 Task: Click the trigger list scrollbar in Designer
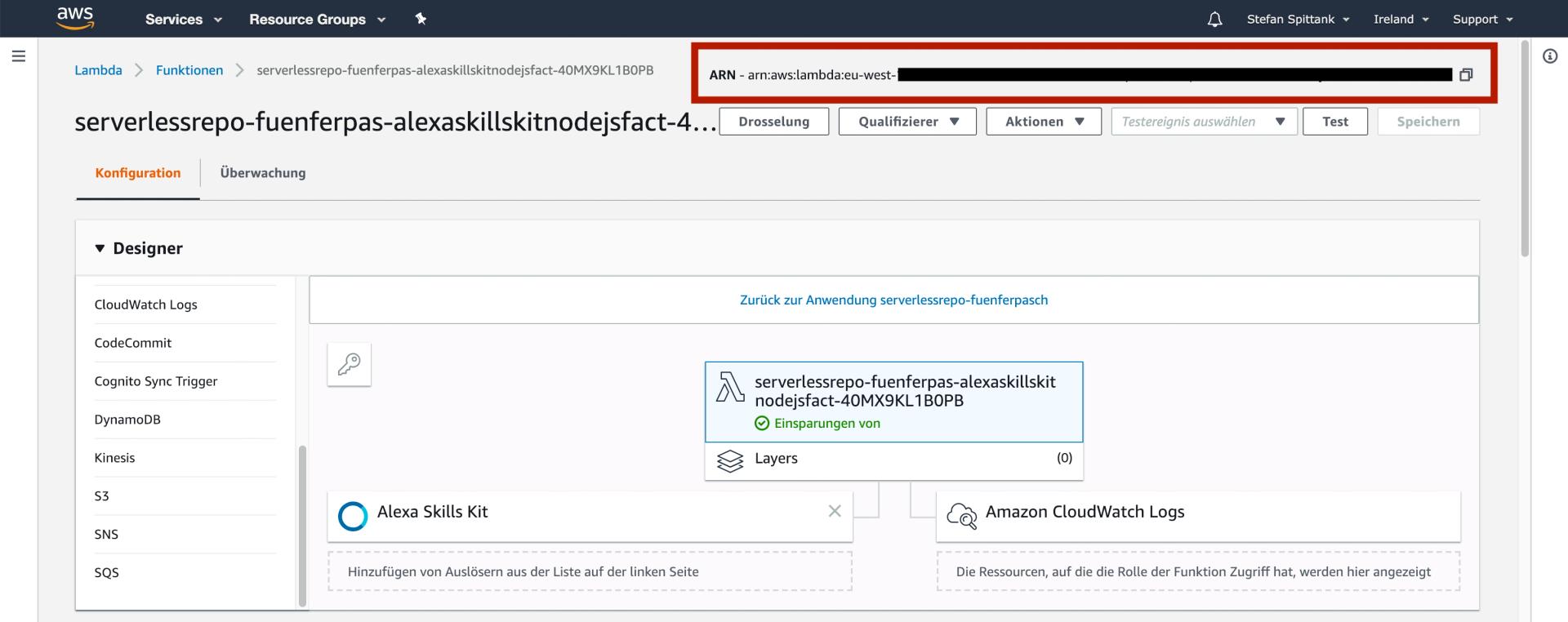pos(303,522)
